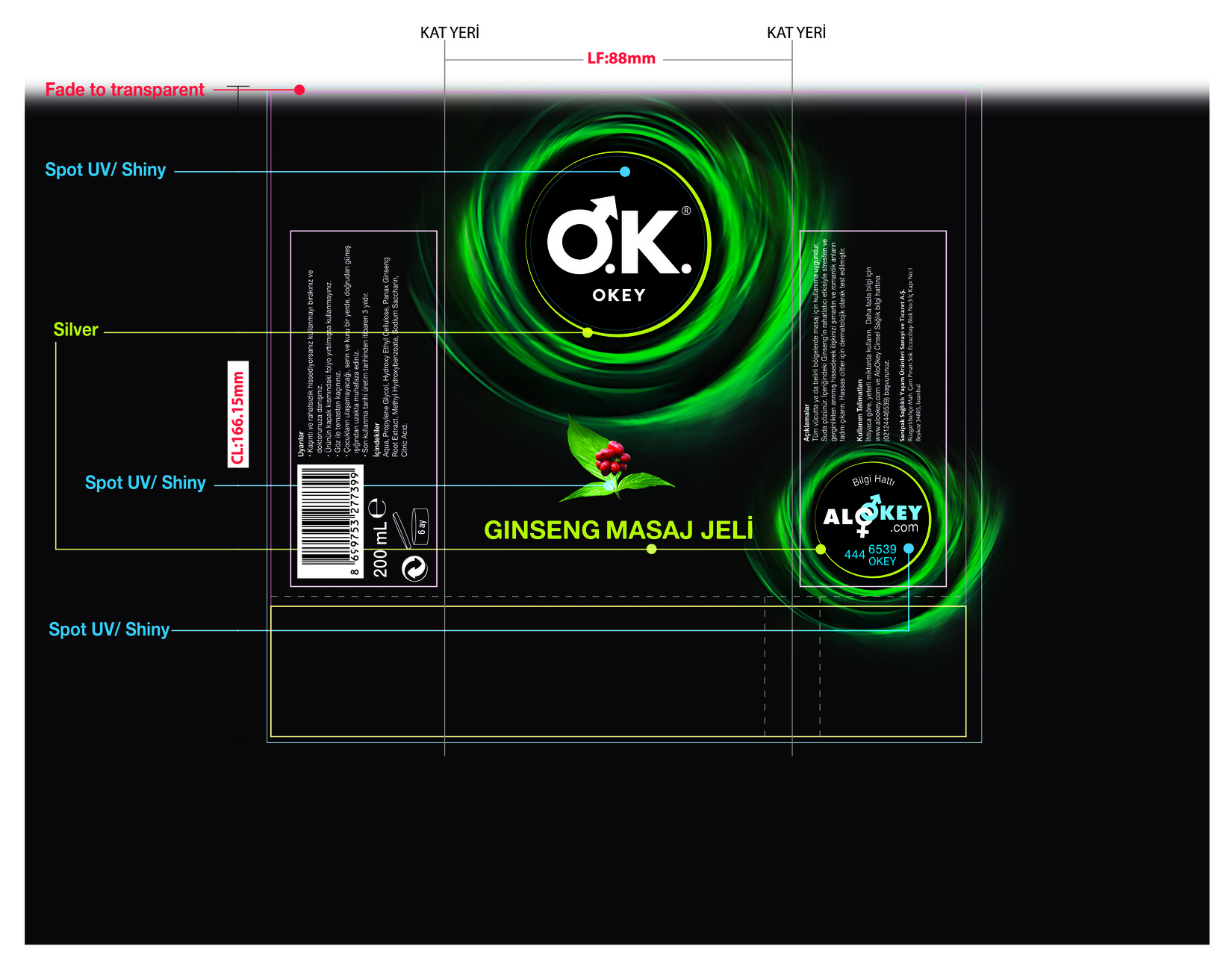Click the 'Fade to transparent' label
Viewport: 1232px width, 964px height.
point(125,90)
